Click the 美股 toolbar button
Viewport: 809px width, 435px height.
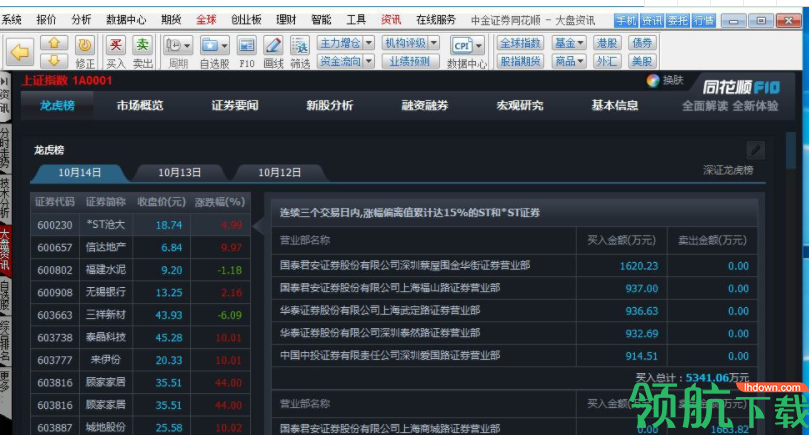(x=642, y=61)
